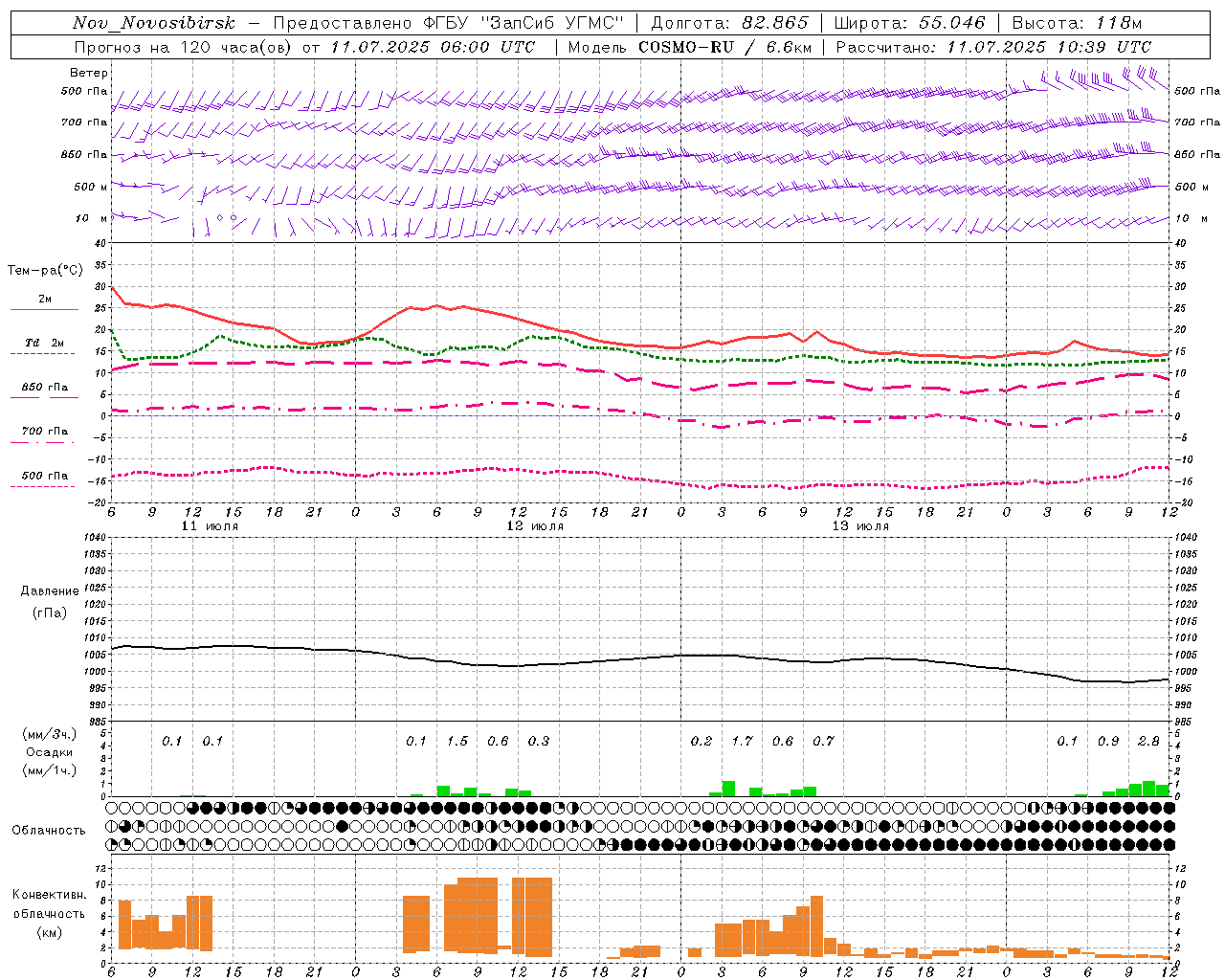Click the "Тем-ра(°C)" axis label
1225x980 pixels.
click(45, 271)
